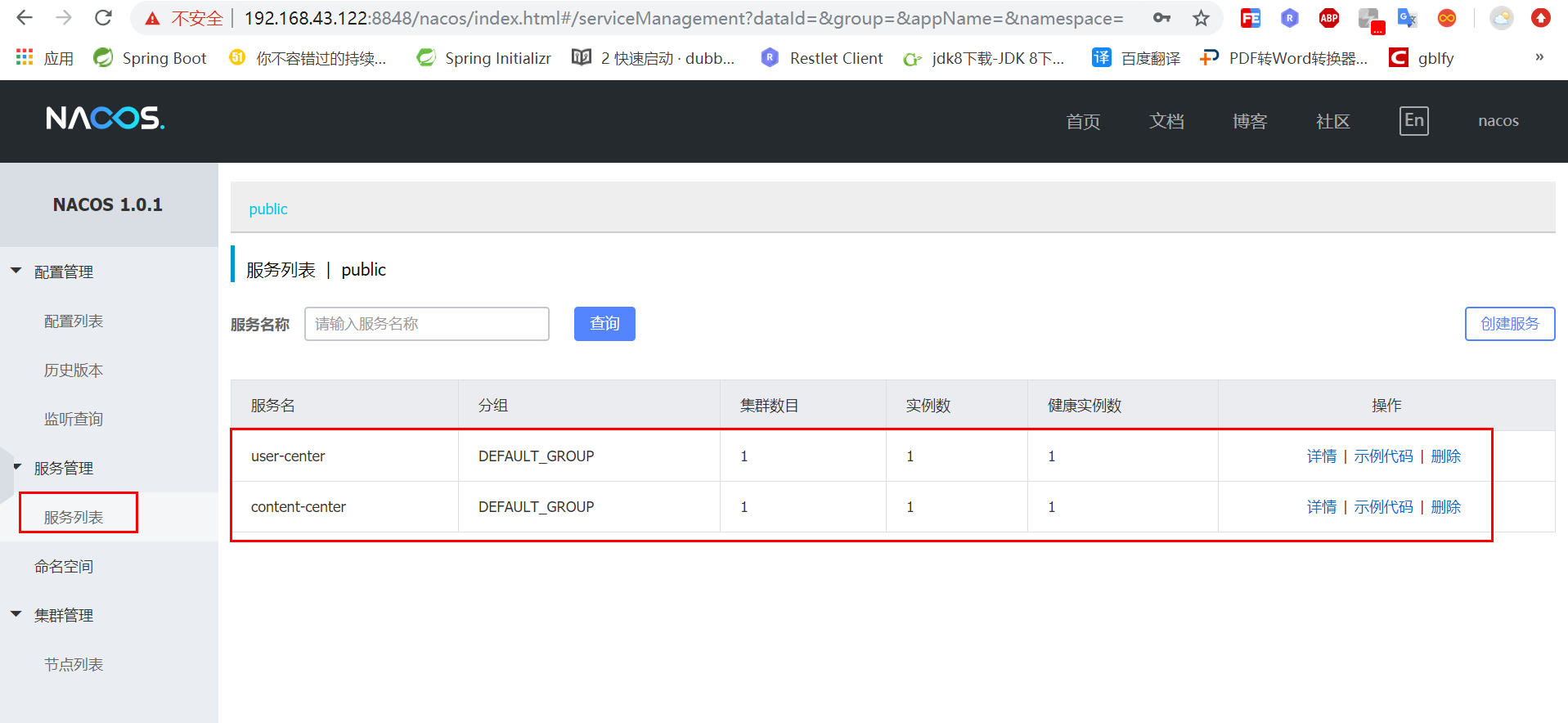Open the 首页 header menu

pos(1083,121)
